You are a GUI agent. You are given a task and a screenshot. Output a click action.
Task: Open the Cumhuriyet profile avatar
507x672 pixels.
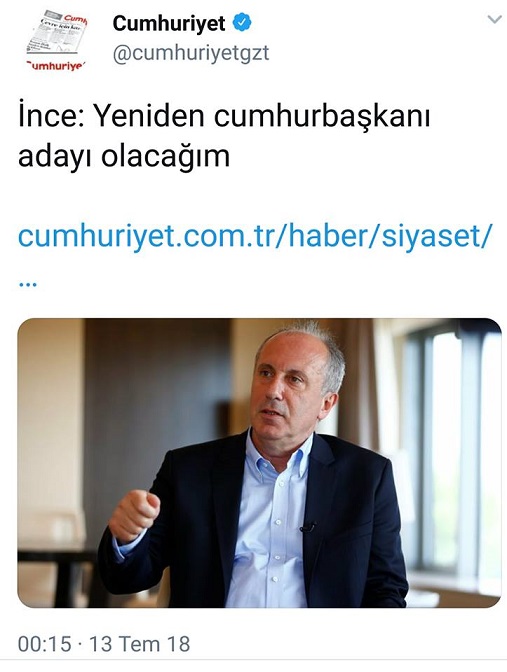(x=57, y=41)
